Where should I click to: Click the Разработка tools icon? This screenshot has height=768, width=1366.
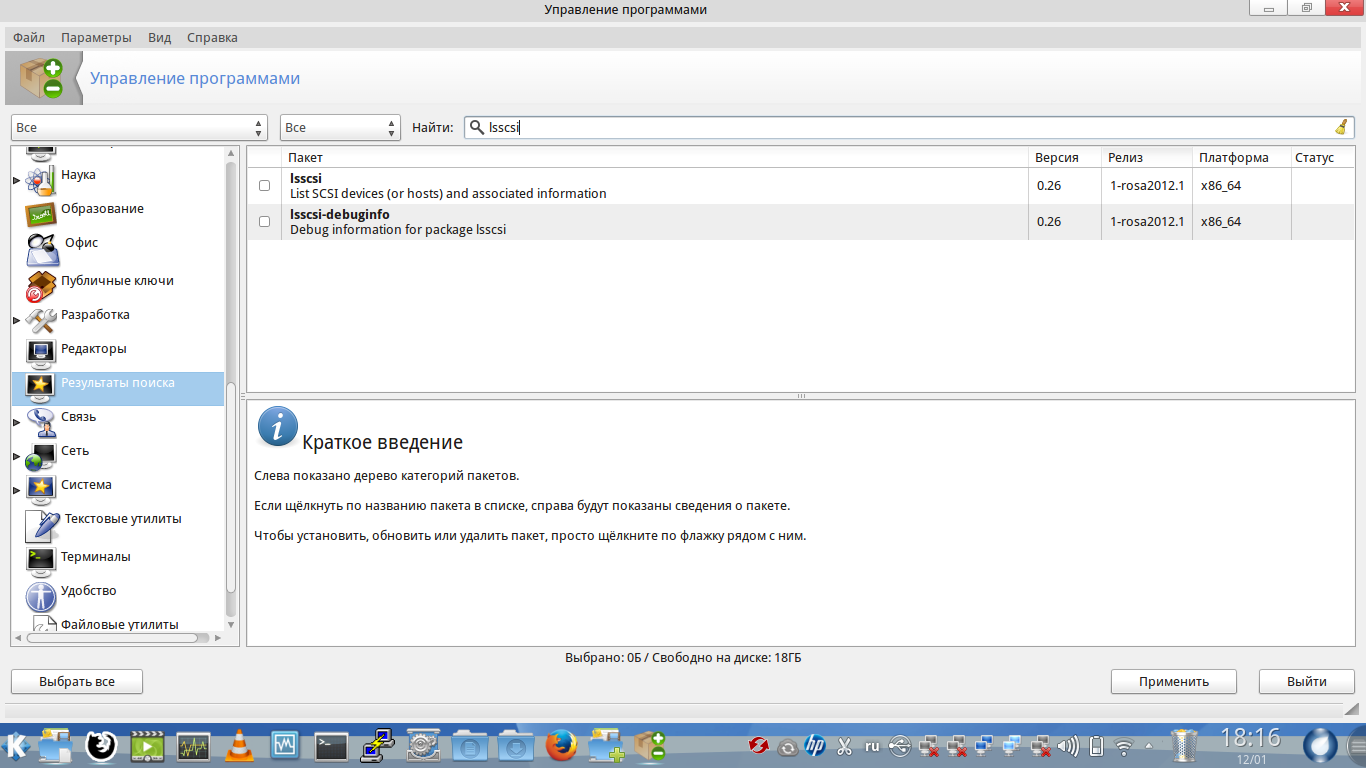pos(40,320)
